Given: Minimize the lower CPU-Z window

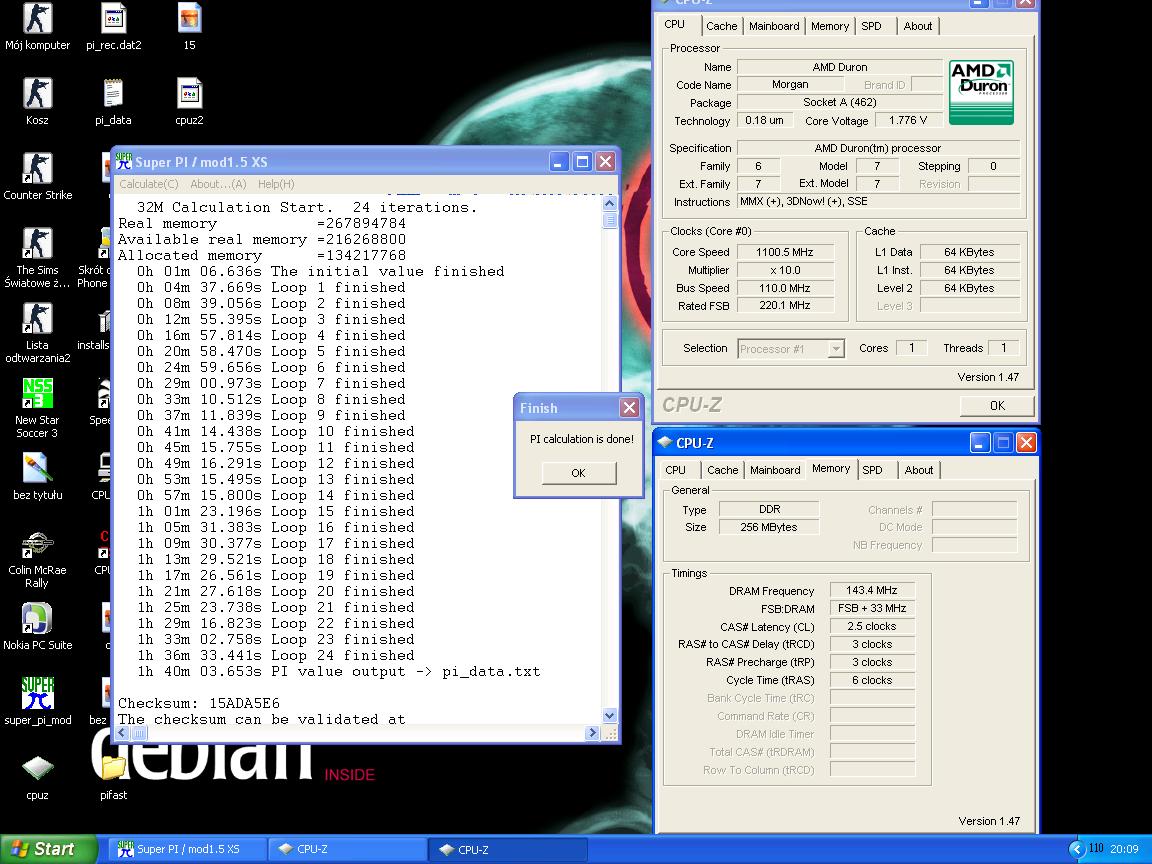Looking at the screenshot, I should coord(979,442).
